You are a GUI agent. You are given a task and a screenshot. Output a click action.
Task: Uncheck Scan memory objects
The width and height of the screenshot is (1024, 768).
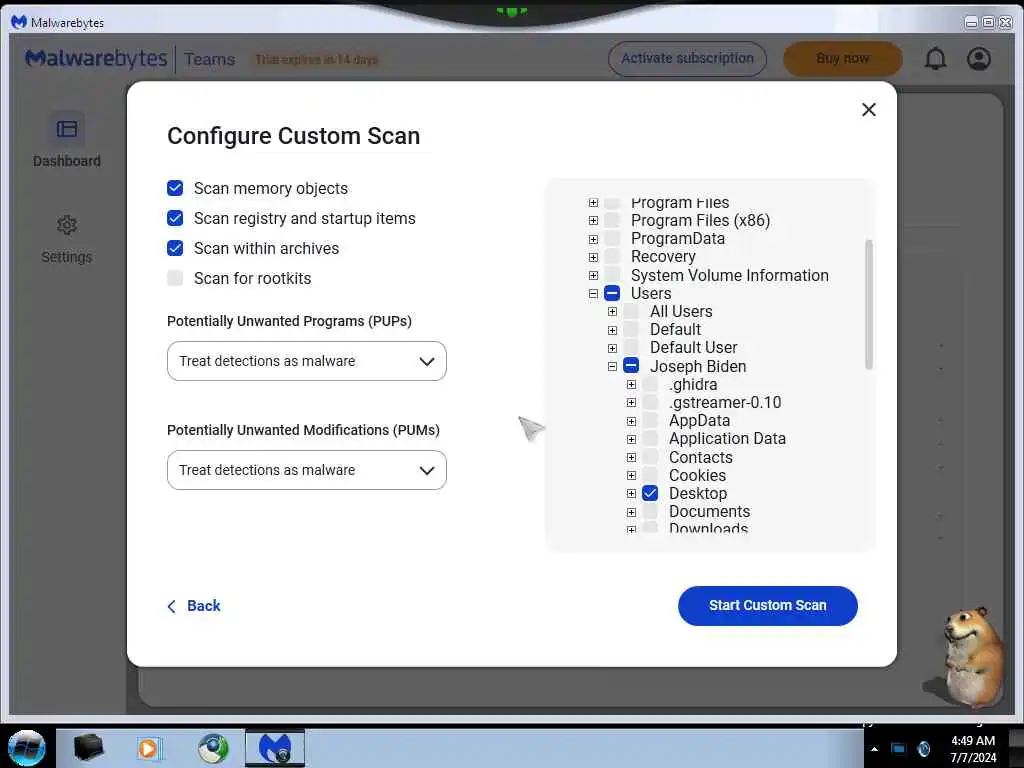(x=175, y=188)
